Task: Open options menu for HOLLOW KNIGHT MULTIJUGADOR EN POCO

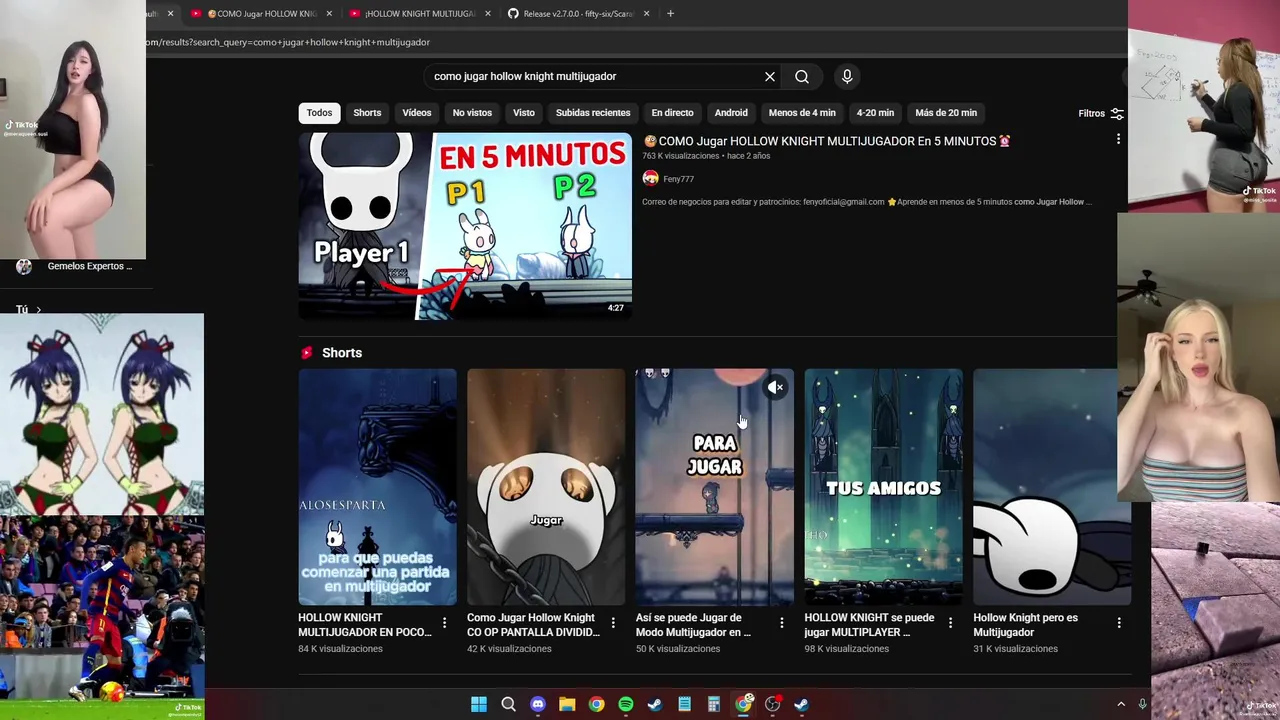Action: (x=444, y=623)
